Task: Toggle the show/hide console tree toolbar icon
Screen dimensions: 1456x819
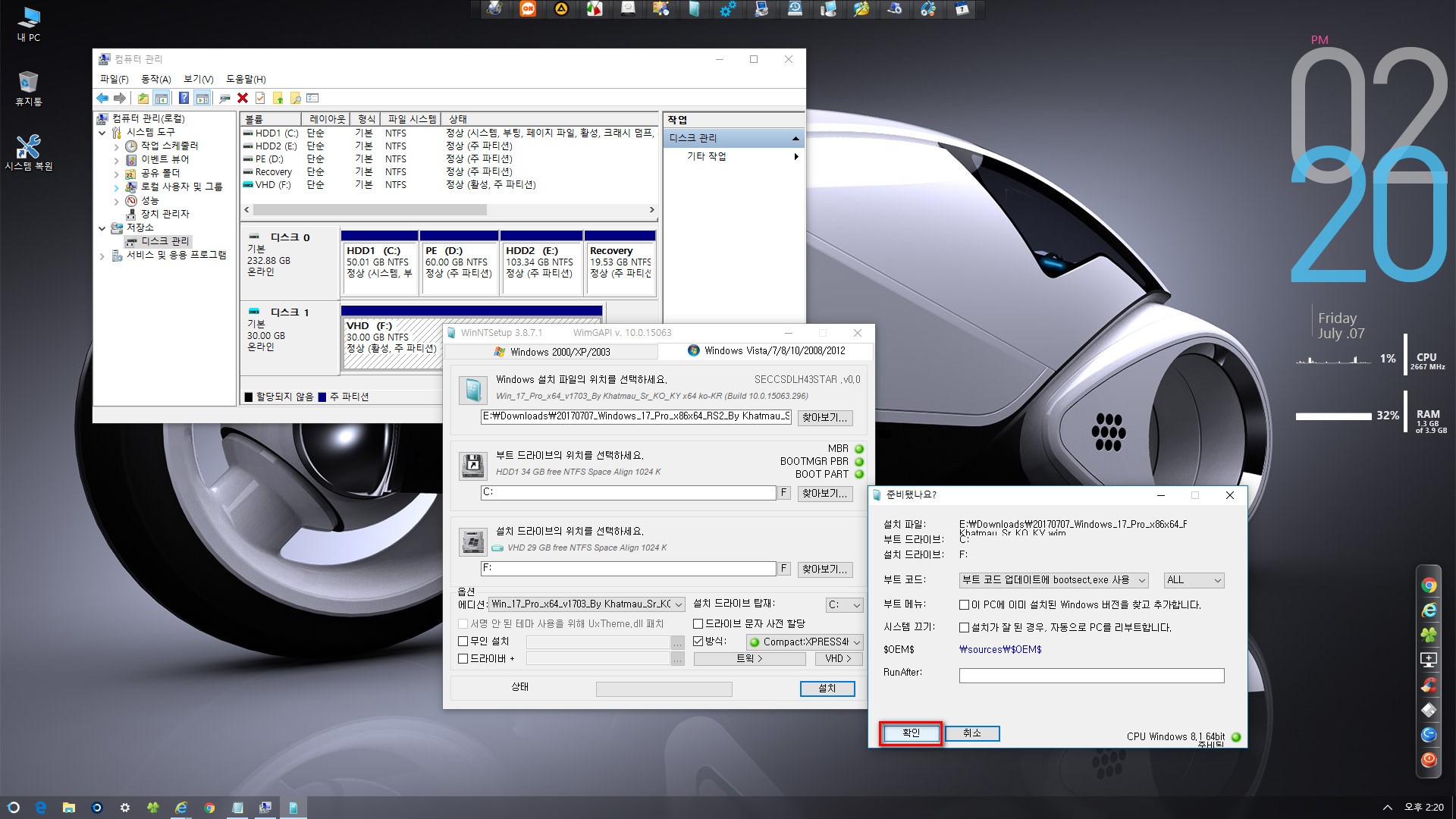Action: tap(161, 98)
